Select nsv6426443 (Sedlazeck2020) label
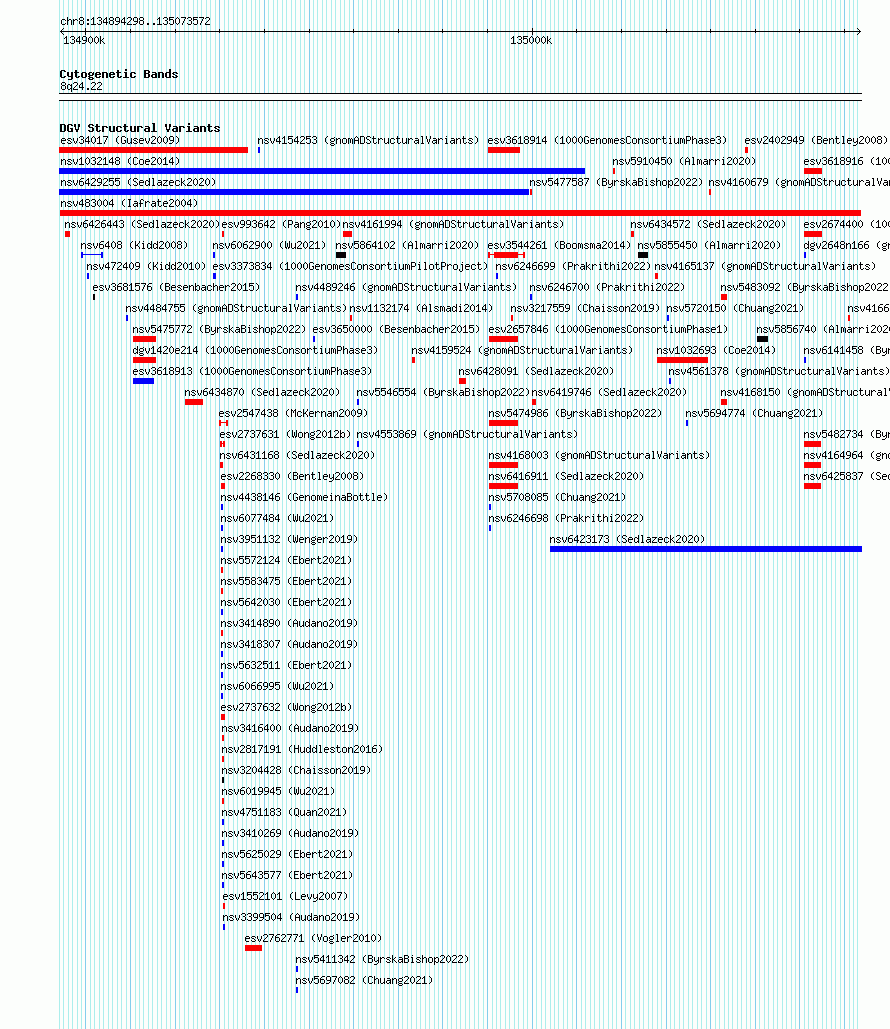Image resolution: width=890 pixels, height=1029 pixels. point(142,224)
